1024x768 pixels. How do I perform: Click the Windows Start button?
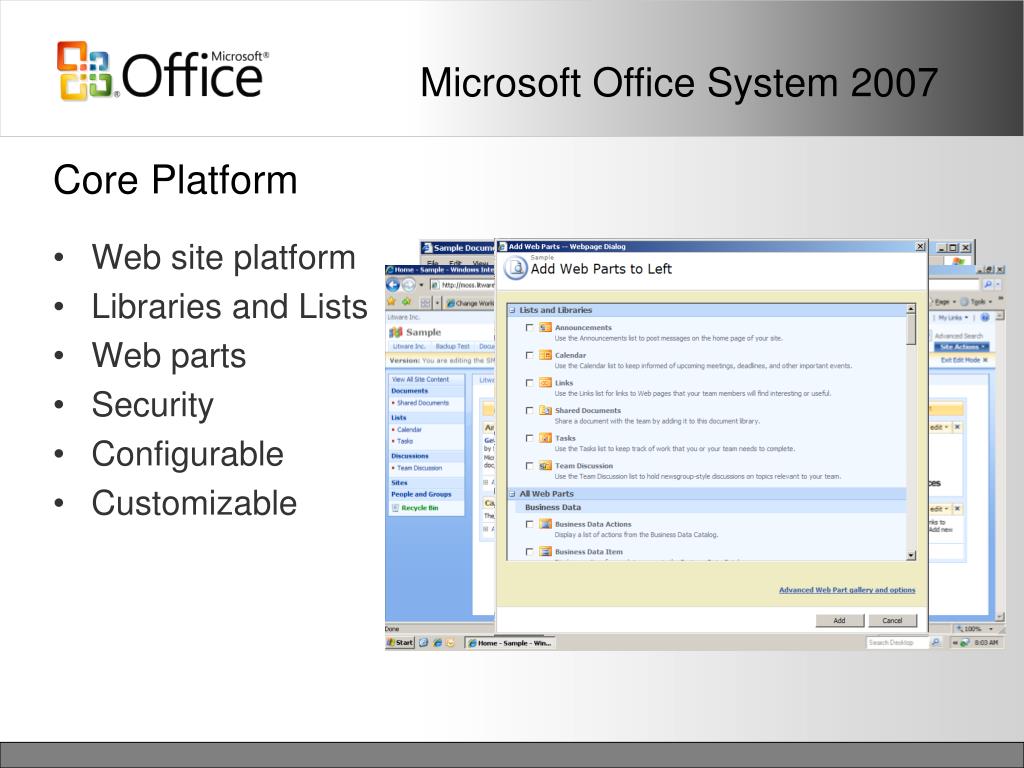(400, 643)
